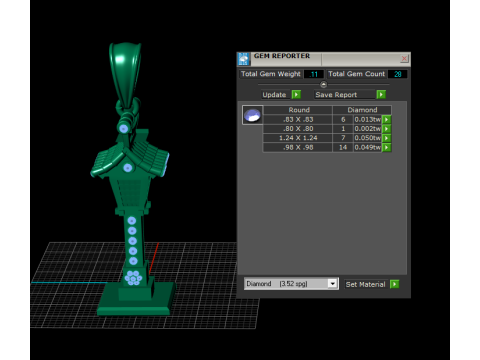This screenshot has height=360, width=480.
Task: Collapse the panel using the round arrow handle
Action: point(323,84)
